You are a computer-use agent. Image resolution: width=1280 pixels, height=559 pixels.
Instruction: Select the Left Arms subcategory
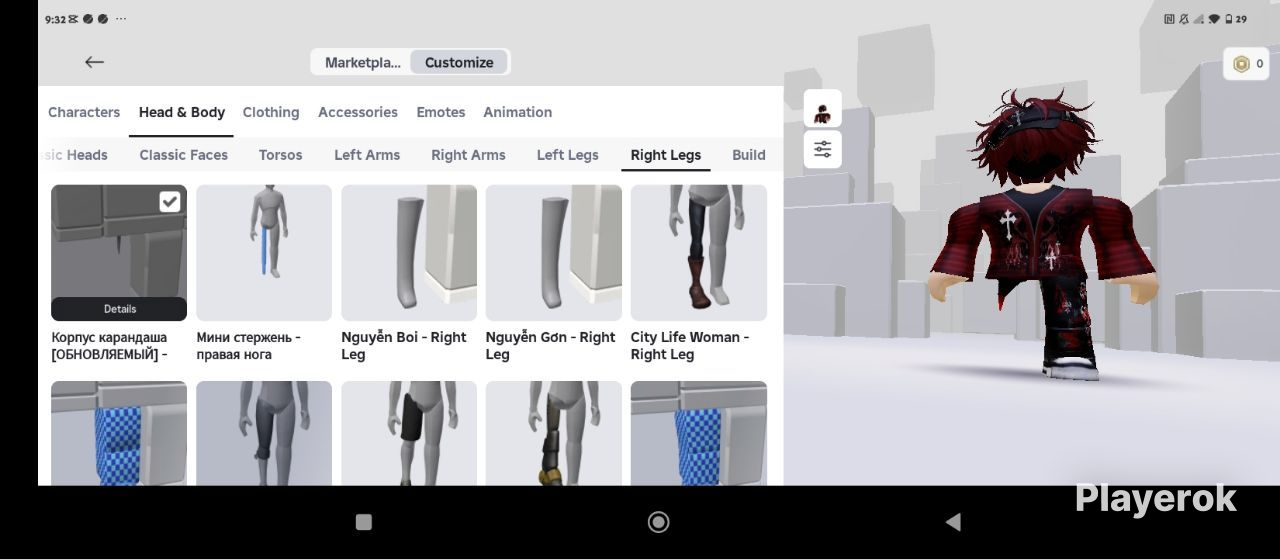(x=367, y=155)
